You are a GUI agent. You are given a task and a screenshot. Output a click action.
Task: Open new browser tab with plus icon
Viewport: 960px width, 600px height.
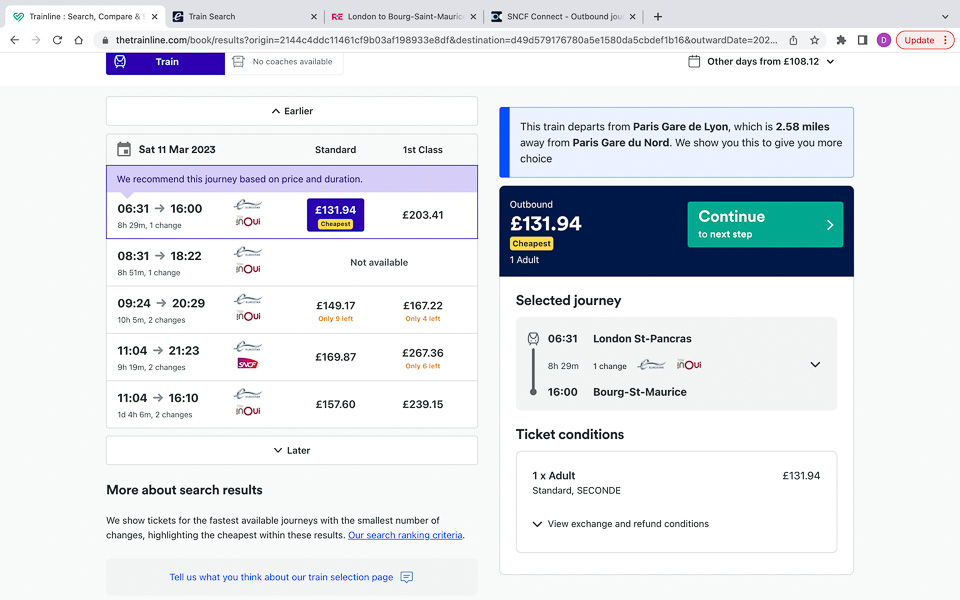[x=658, y=17]
